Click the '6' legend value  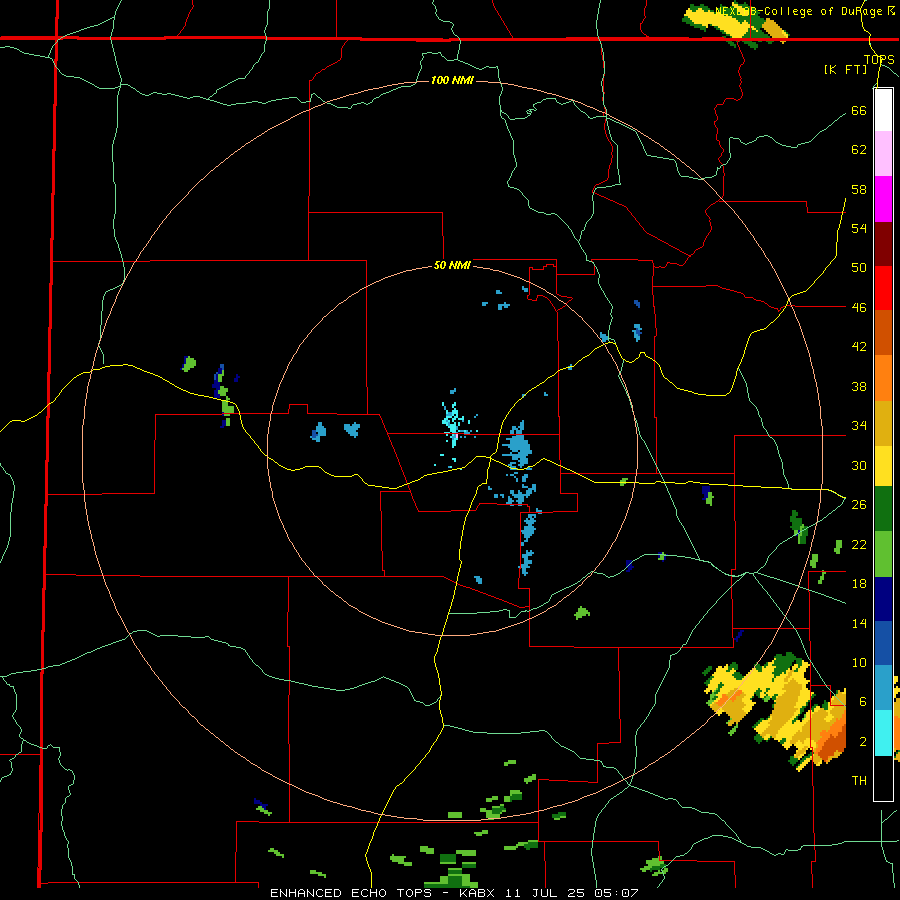[863, 701]
